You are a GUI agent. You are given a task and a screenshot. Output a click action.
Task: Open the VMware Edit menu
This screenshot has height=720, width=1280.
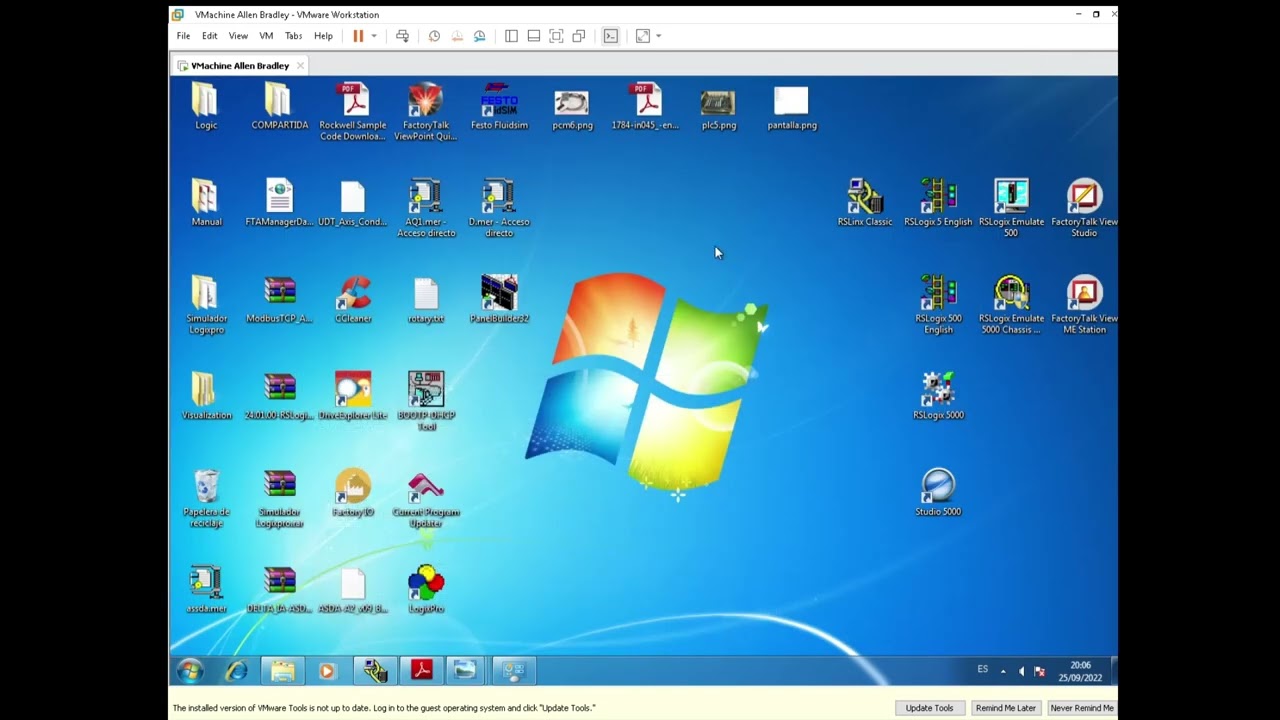(x=209, y=36)
